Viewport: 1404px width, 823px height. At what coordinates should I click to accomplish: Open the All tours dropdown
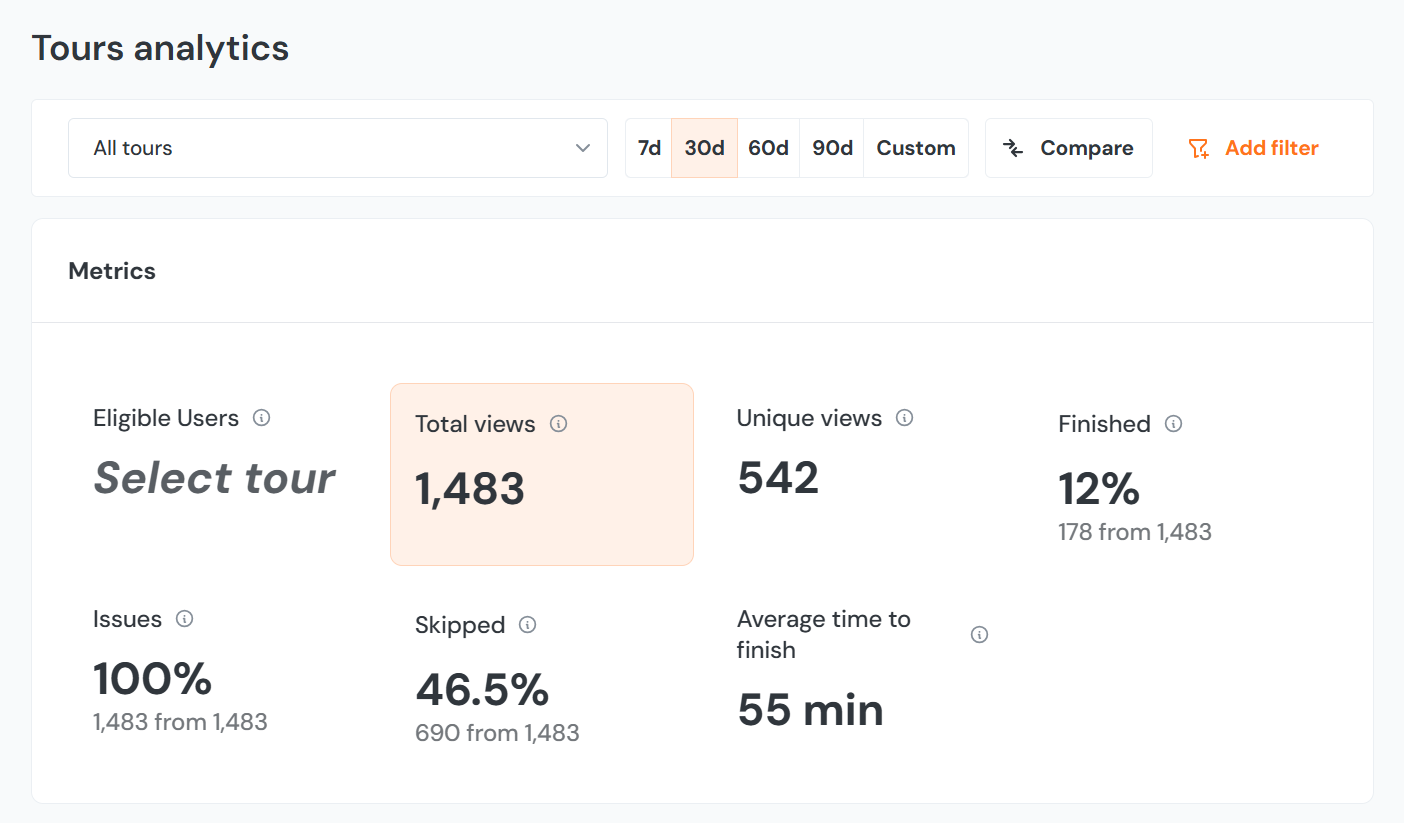click(337, 148)
